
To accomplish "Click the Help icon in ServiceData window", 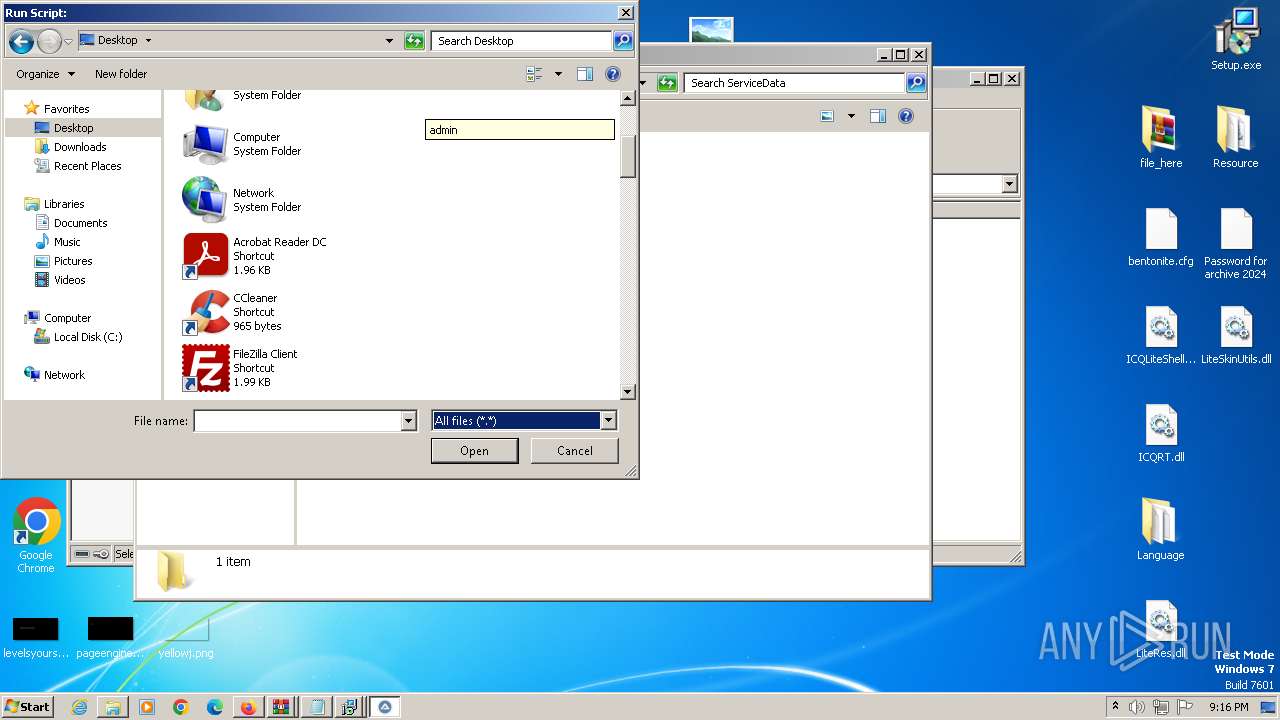I will [x=906, y=116].
